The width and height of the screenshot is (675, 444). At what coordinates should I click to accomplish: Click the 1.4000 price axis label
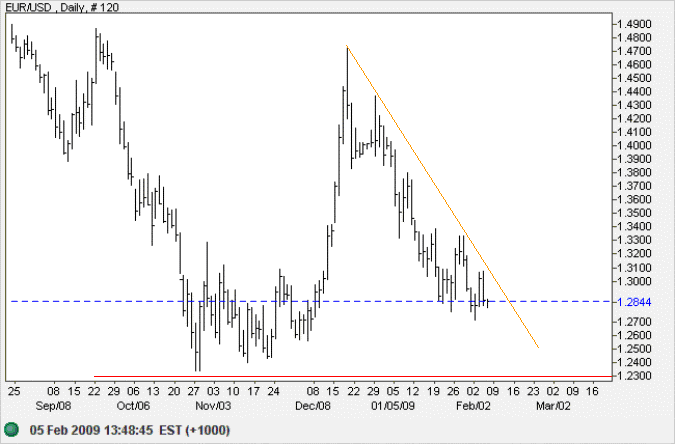634,146
